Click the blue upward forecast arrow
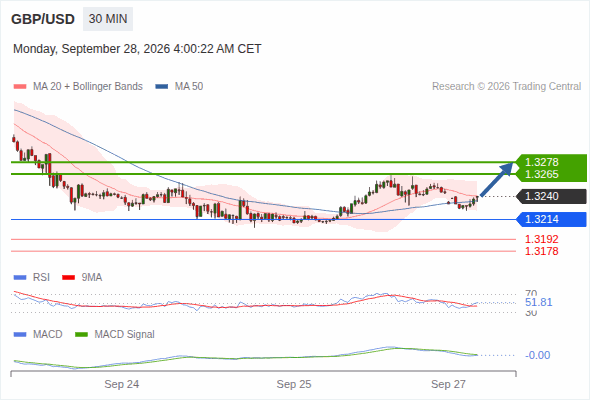 497,179
